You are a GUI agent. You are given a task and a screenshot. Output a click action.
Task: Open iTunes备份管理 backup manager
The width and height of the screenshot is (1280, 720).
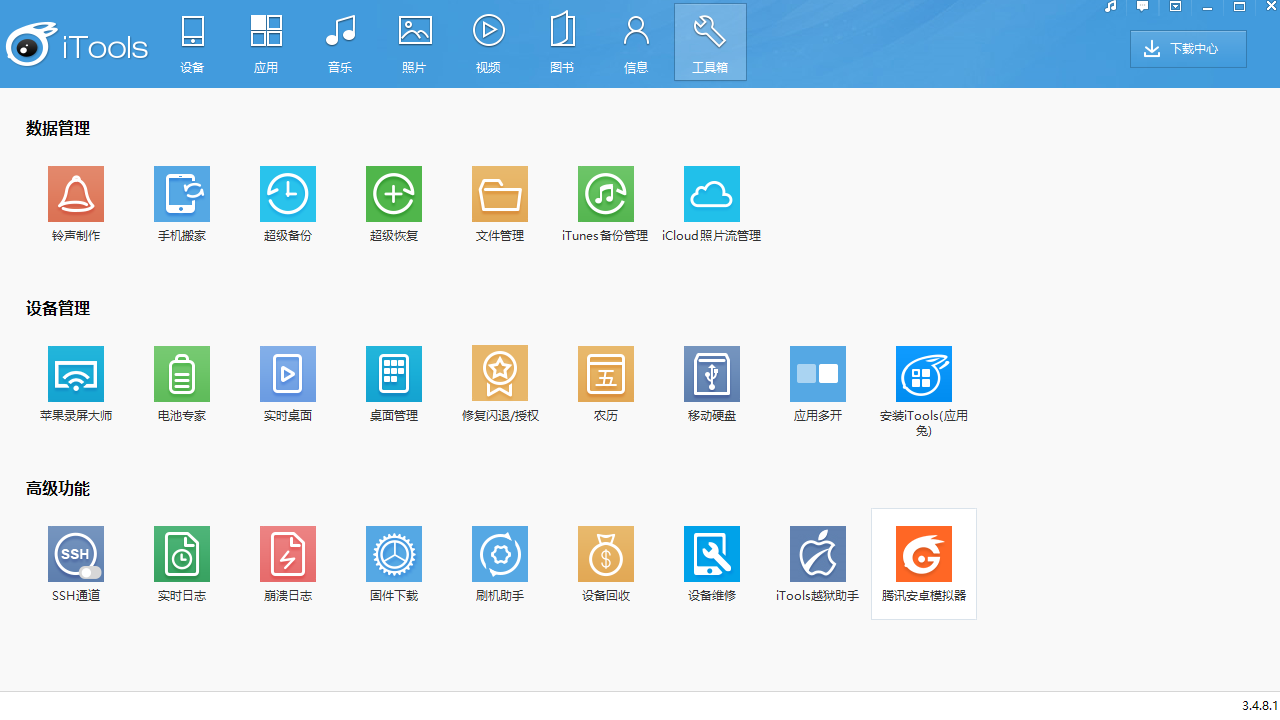(605, 193)
